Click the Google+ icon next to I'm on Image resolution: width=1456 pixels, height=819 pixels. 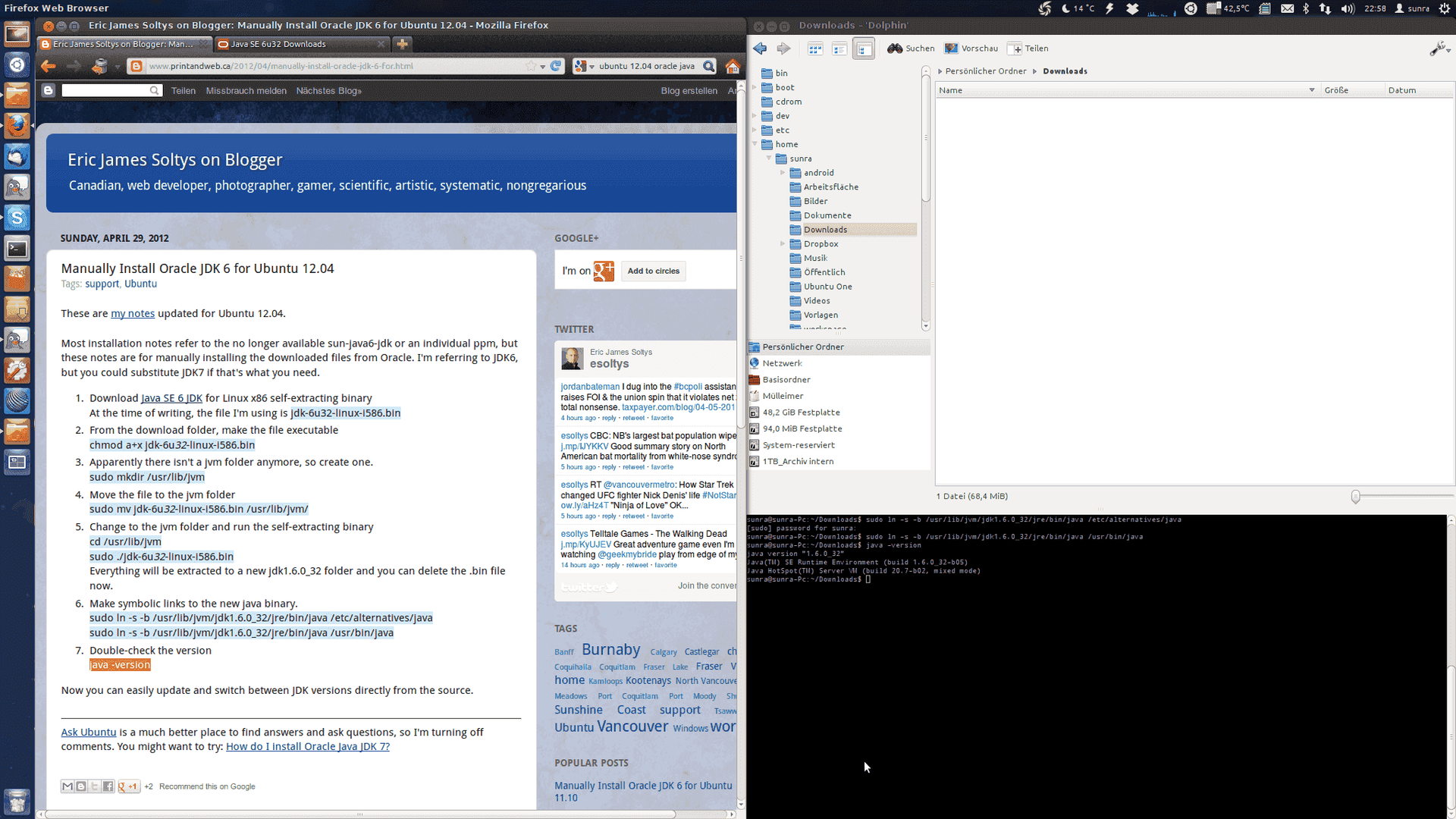coord(604,271)
